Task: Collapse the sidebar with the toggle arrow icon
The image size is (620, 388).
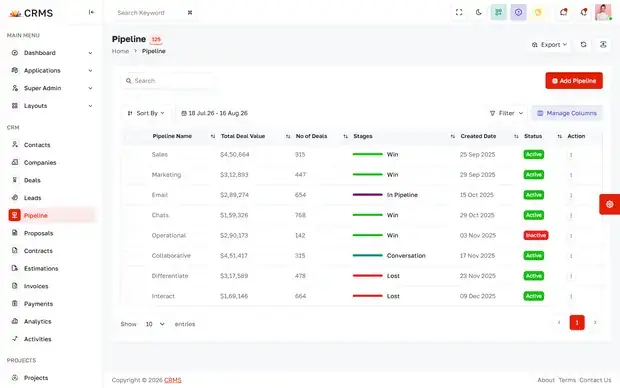Action: tap(91, 12)
